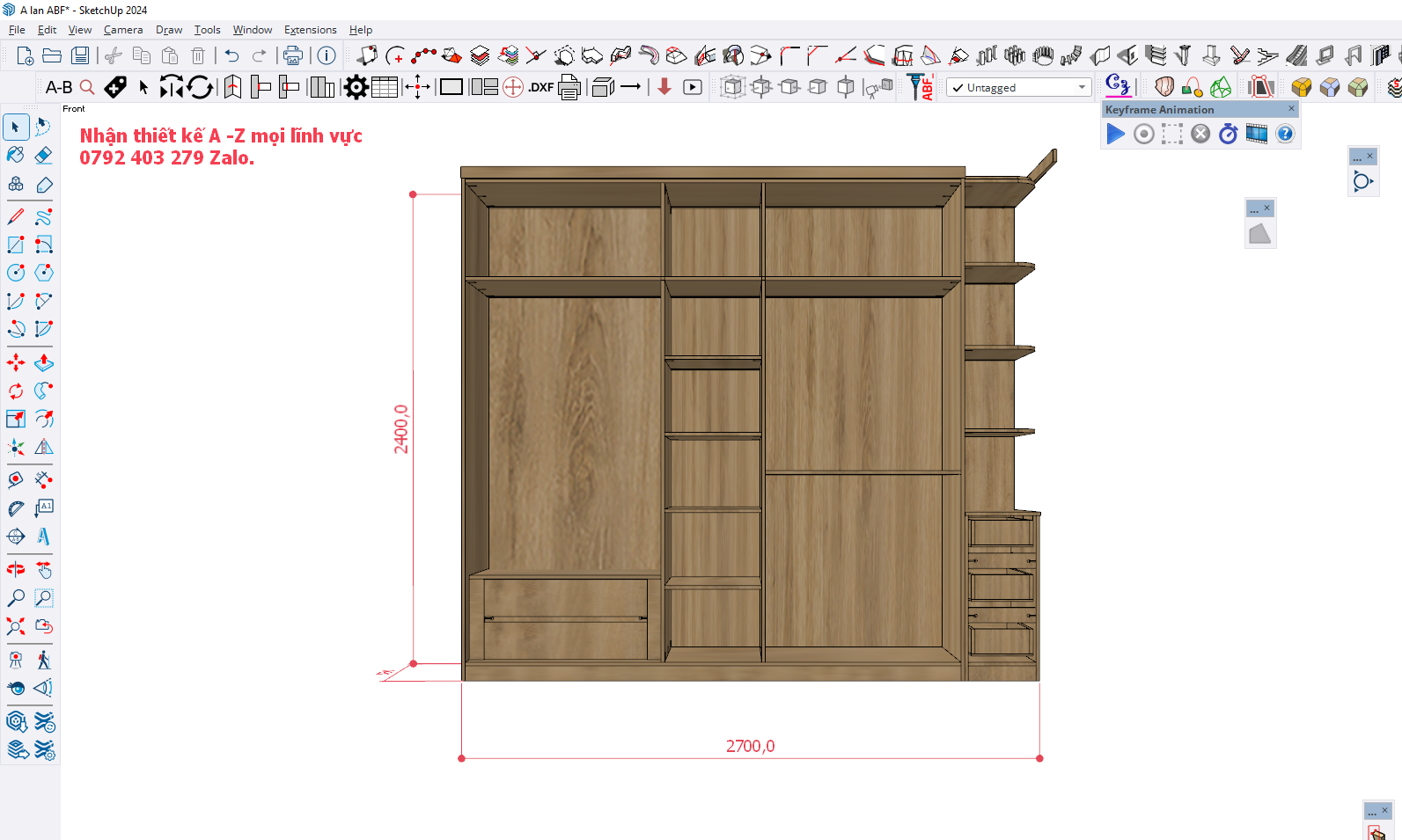The width and height of the screenshot is (1402, 840).
Task: Select the Rotate tool
Action: pos(16,391)
